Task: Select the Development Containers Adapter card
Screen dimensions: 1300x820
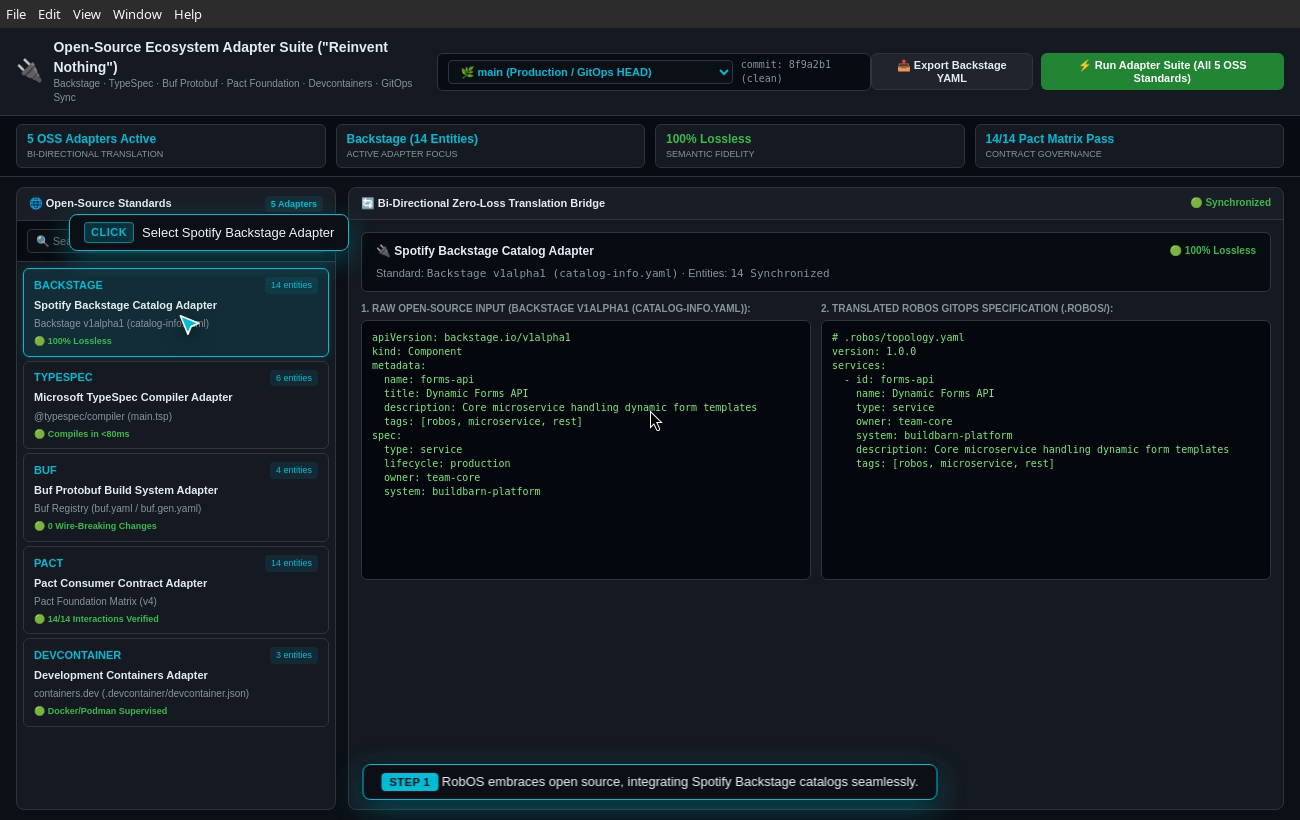Action: click(176, 683)
